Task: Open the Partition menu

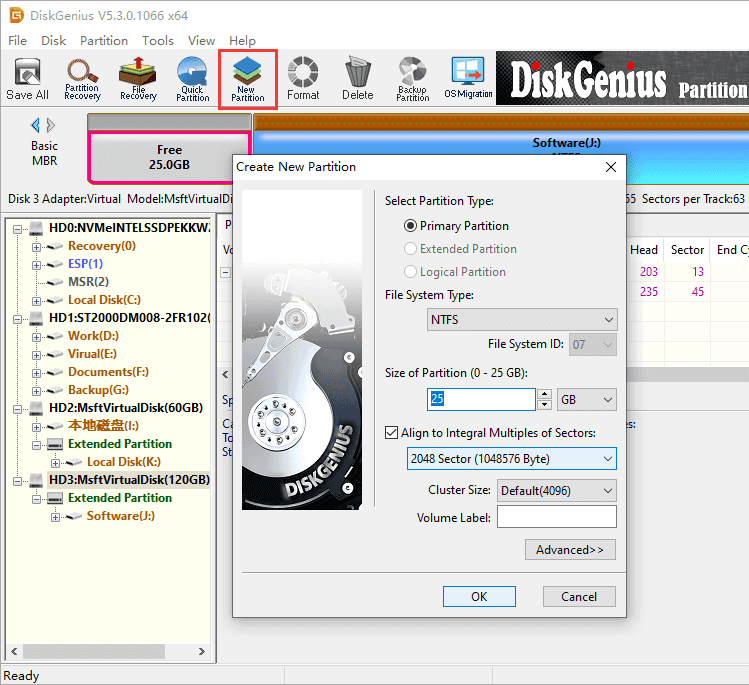Action: (104, 41)
